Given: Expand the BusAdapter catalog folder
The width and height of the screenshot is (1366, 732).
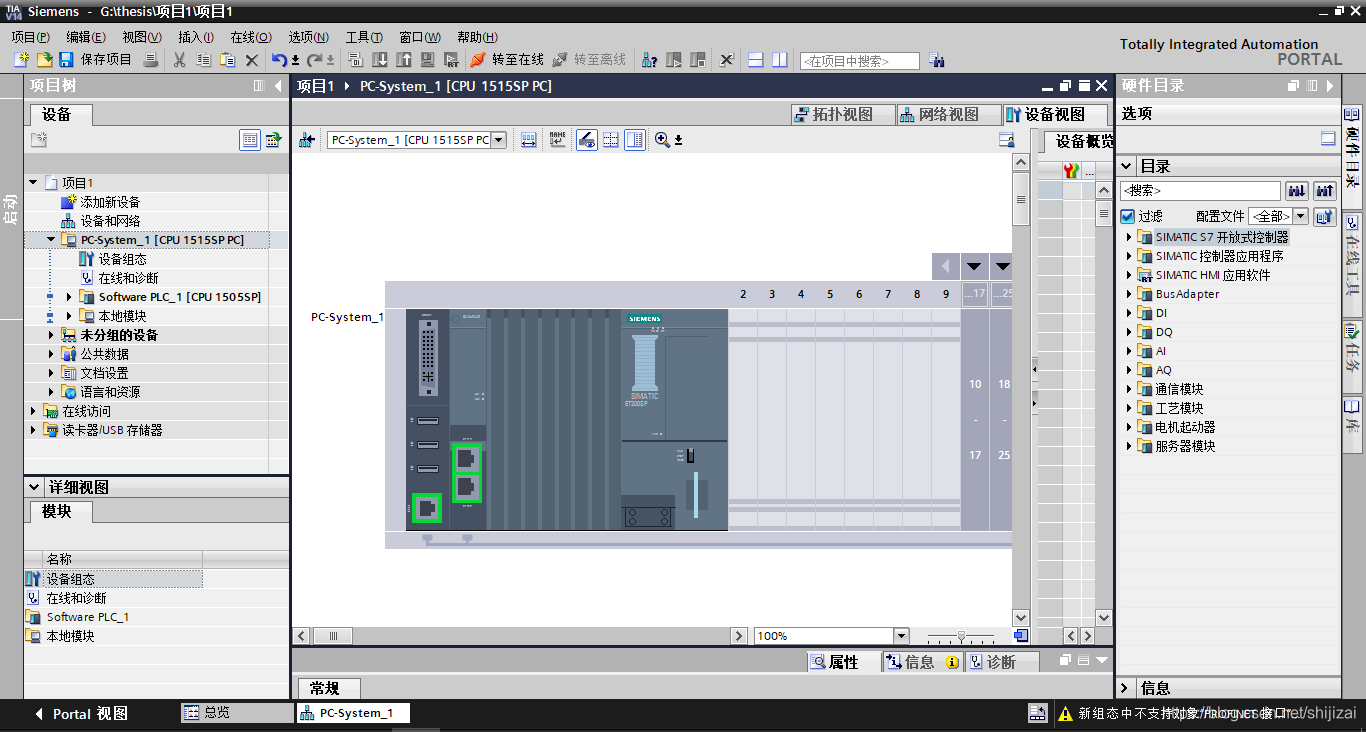Looking at the screenshot, I should click(x=1129, y=294).
